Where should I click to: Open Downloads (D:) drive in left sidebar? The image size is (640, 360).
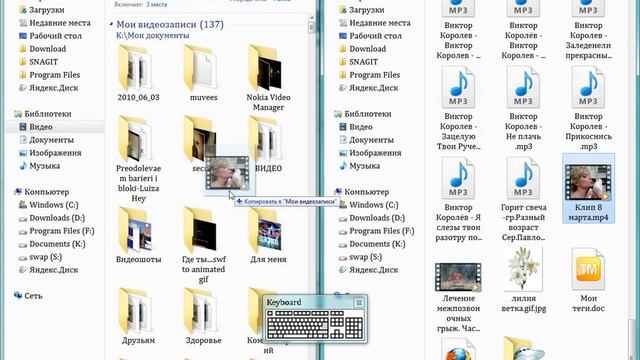coord(51,218)
